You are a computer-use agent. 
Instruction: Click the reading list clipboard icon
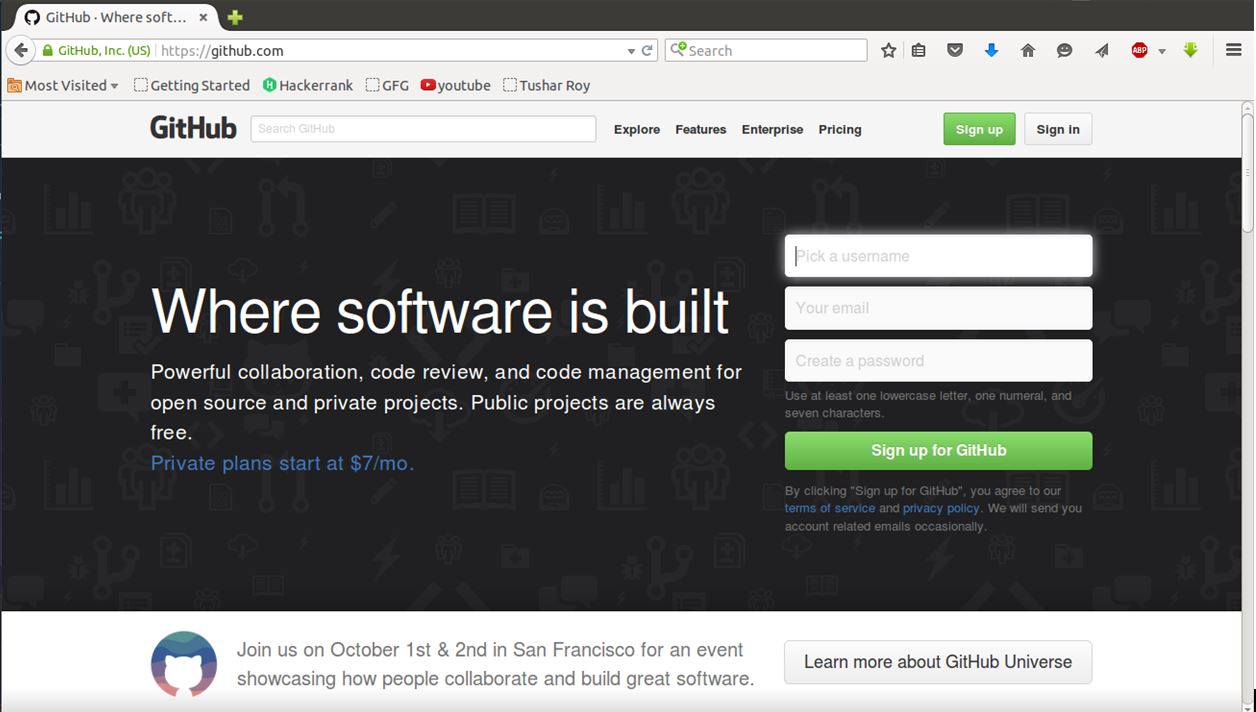tap(918, 50)
